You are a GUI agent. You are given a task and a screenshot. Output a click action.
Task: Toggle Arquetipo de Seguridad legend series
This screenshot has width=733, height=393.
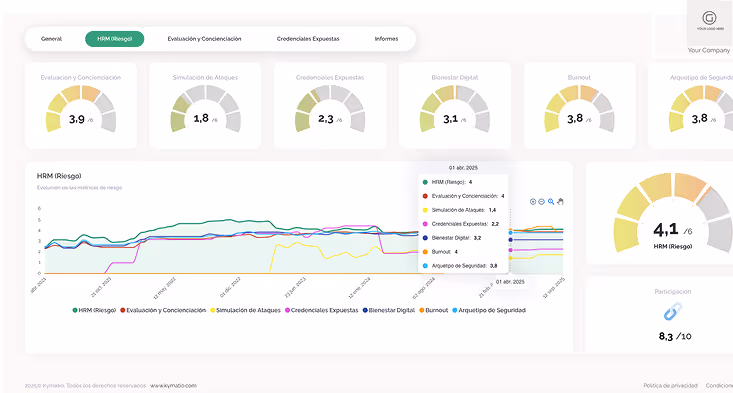coord(489,310)
